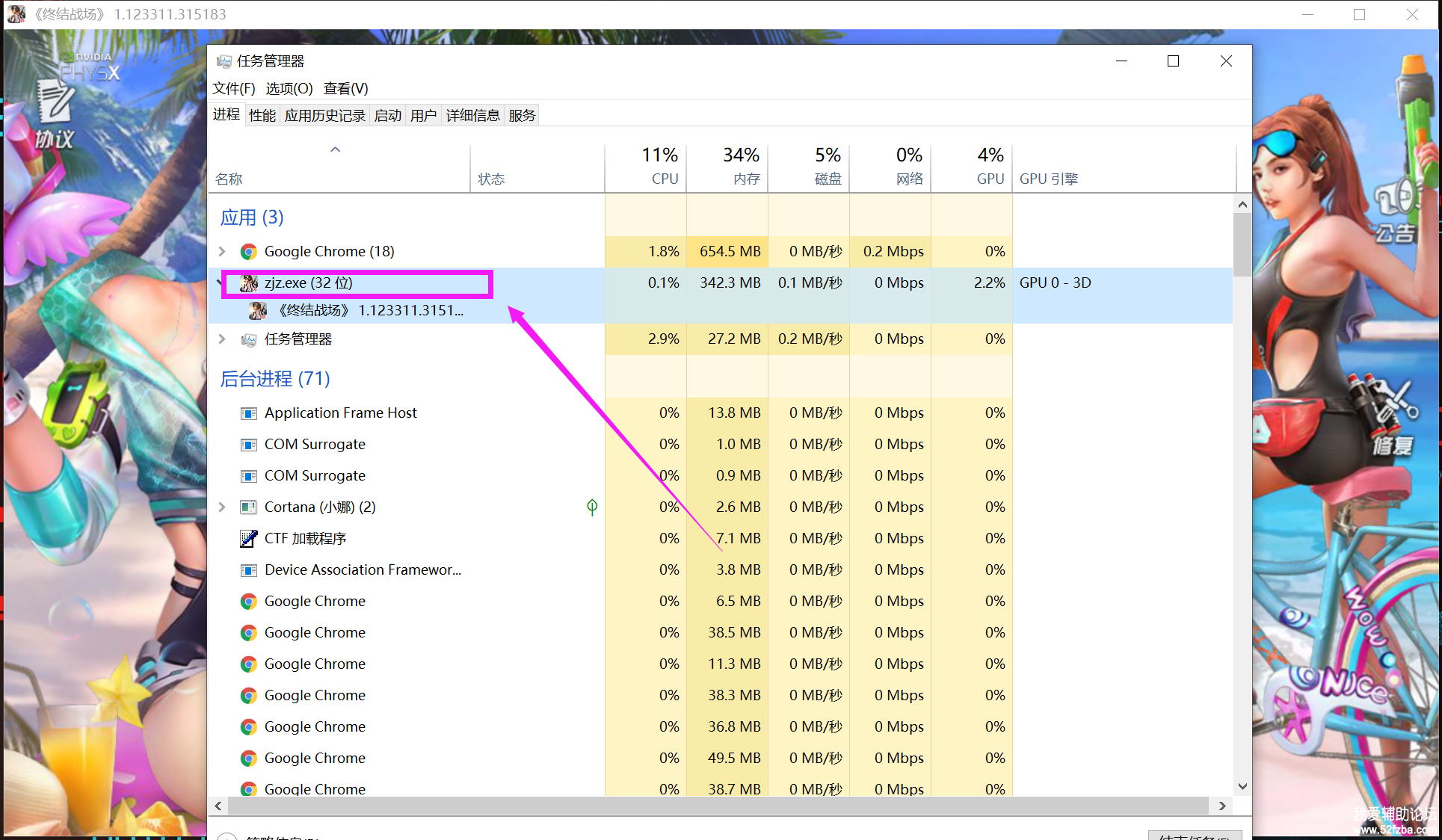Click the CTF 加载程序 icon
This screenshot has width=1442, height=840.
coord(248,539)
